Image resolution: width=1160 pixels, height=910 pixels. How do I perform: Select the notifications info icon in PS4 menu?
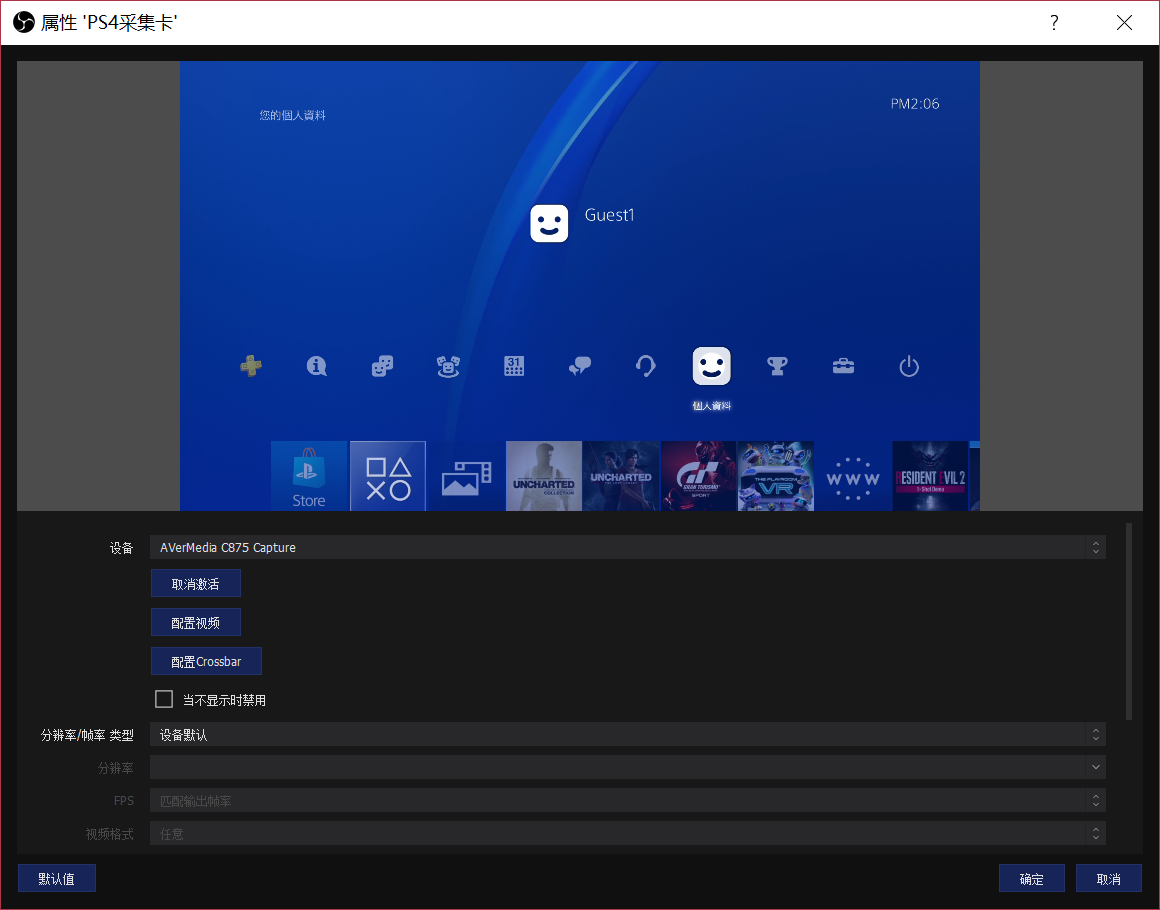(x=317, y=365)
